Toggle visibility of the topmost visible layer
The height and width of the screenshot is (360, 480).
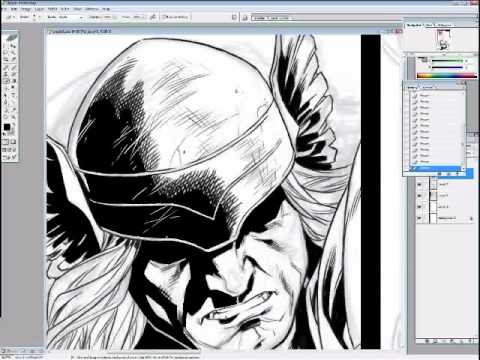point(419,184)
